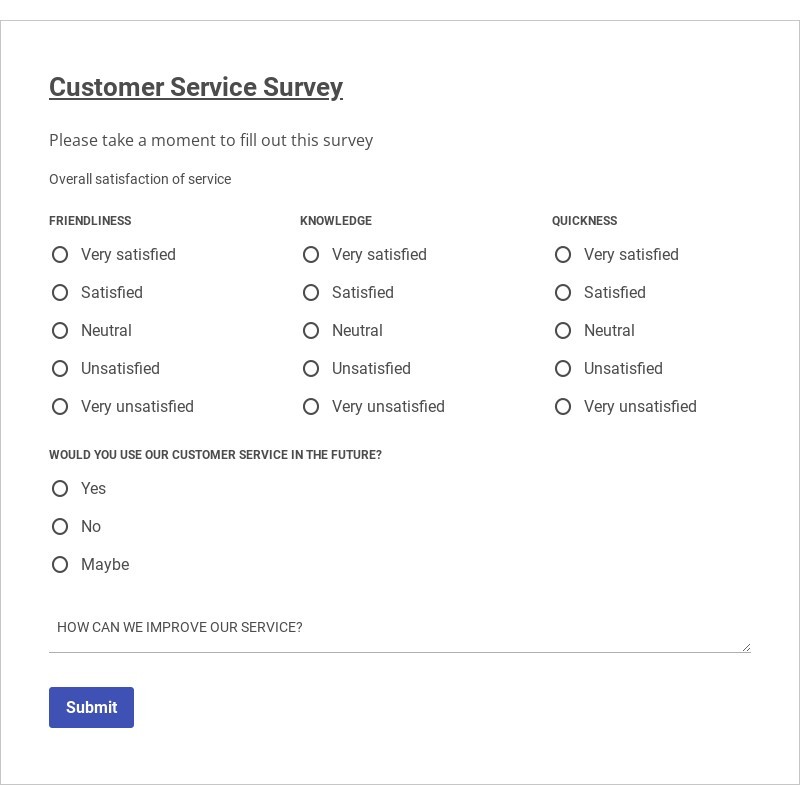
Task: Select Very unsatisfied for Quickness
Action: 563,407
